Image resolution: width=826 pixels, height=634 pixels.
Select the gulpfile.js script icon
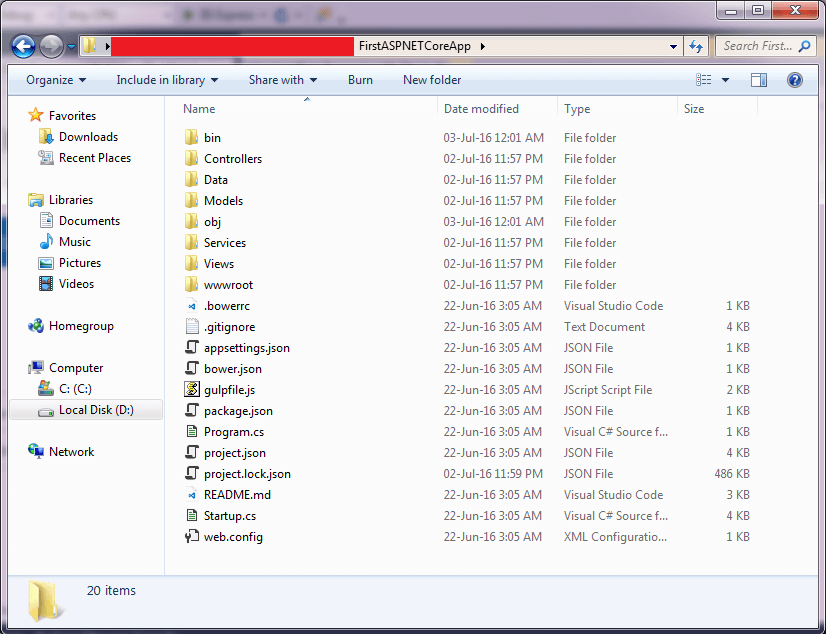coord(192,389)
